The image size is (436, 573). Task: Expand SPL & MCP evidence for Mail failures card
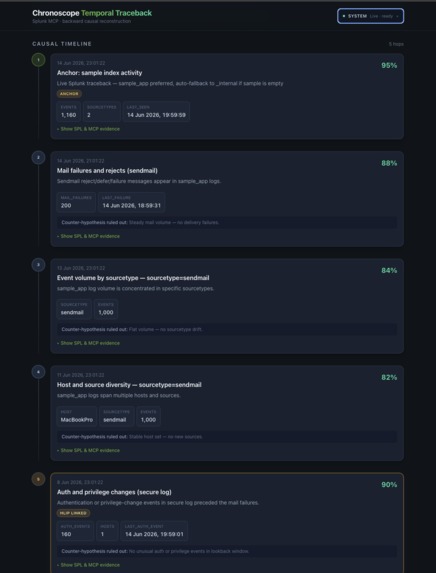88,236
